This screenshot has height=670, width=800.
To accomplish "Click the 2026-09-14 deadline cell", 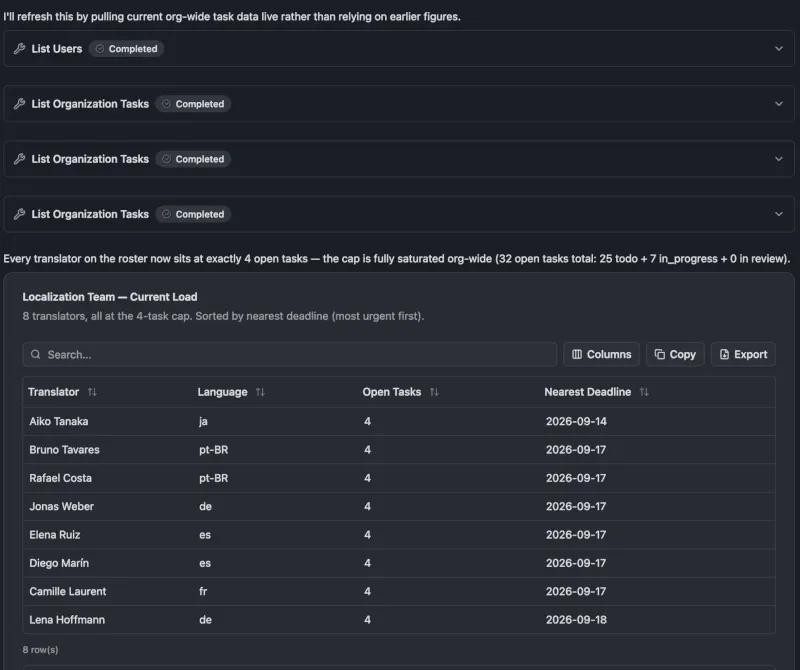I will [x=576, y=421].
